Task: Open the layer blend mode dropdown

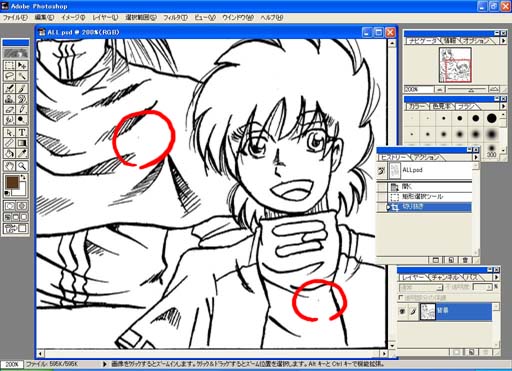Action: (x=421, y=287)
